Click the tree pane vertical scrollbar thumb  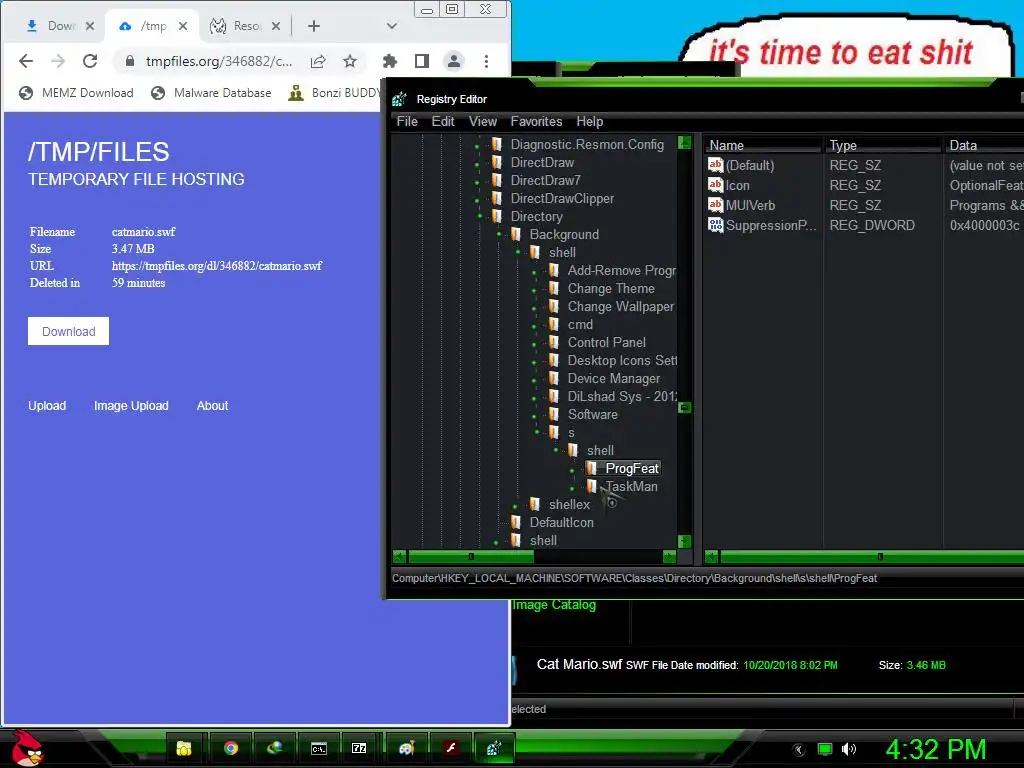click(x=684, y=407)
